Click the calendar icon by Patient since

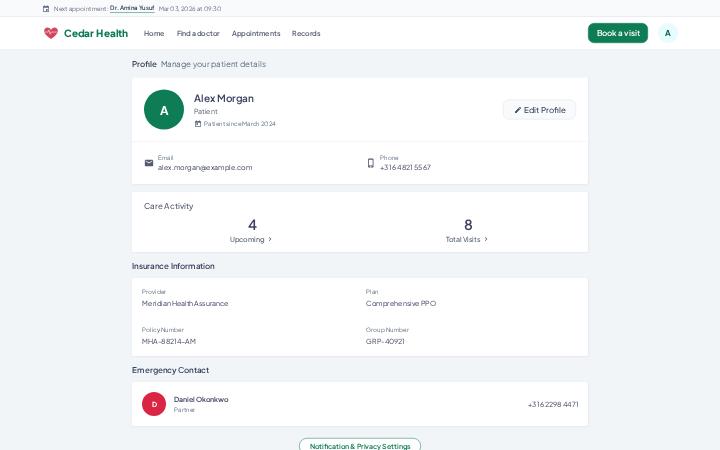pyautogui.click(x=198, y=124)
